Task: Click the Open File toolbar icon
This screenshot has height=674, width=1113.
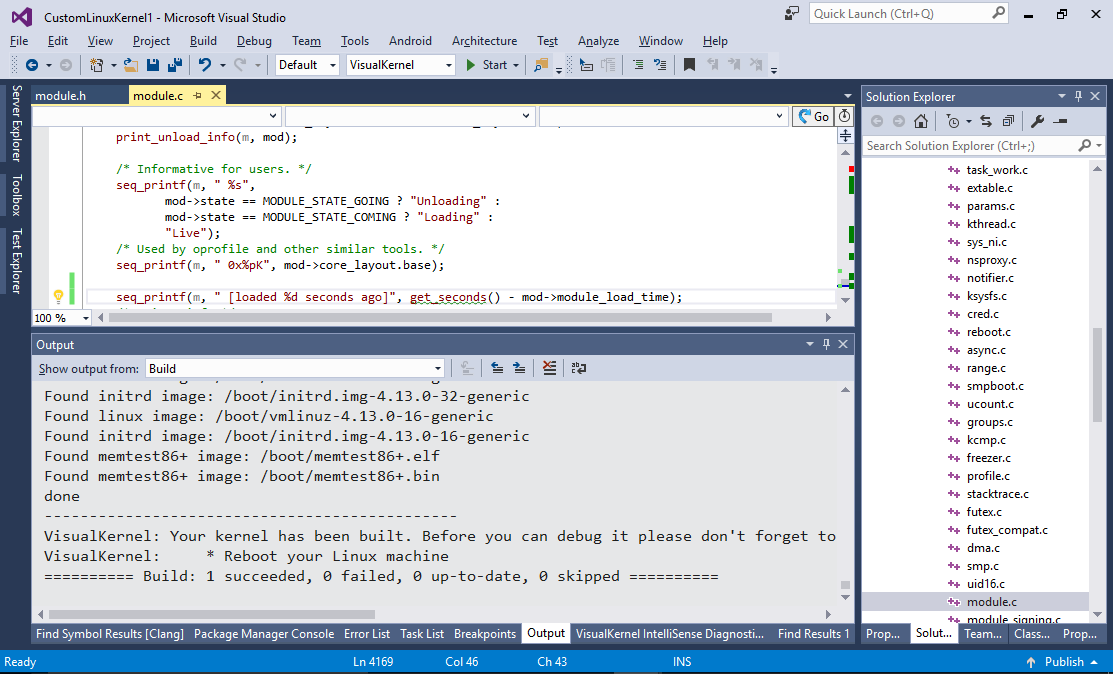Action: tap(131, 65)
